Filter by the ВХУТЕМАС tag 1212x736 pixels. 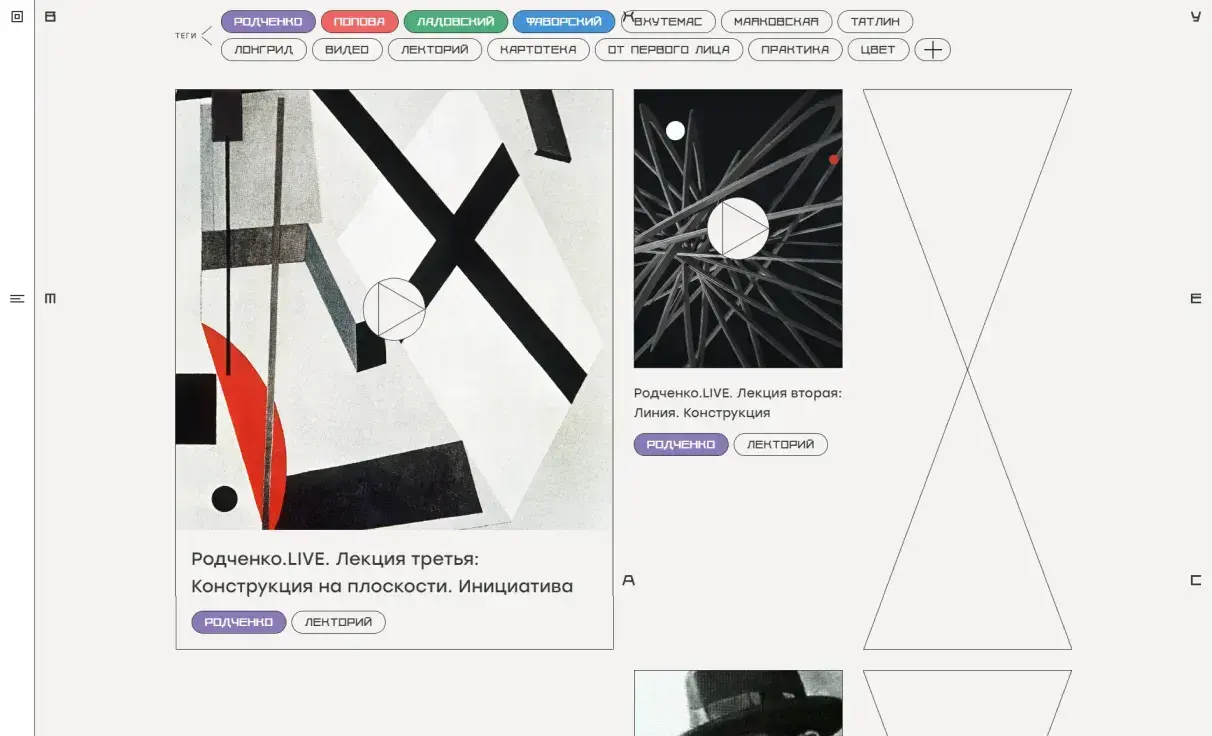[668, 21]
